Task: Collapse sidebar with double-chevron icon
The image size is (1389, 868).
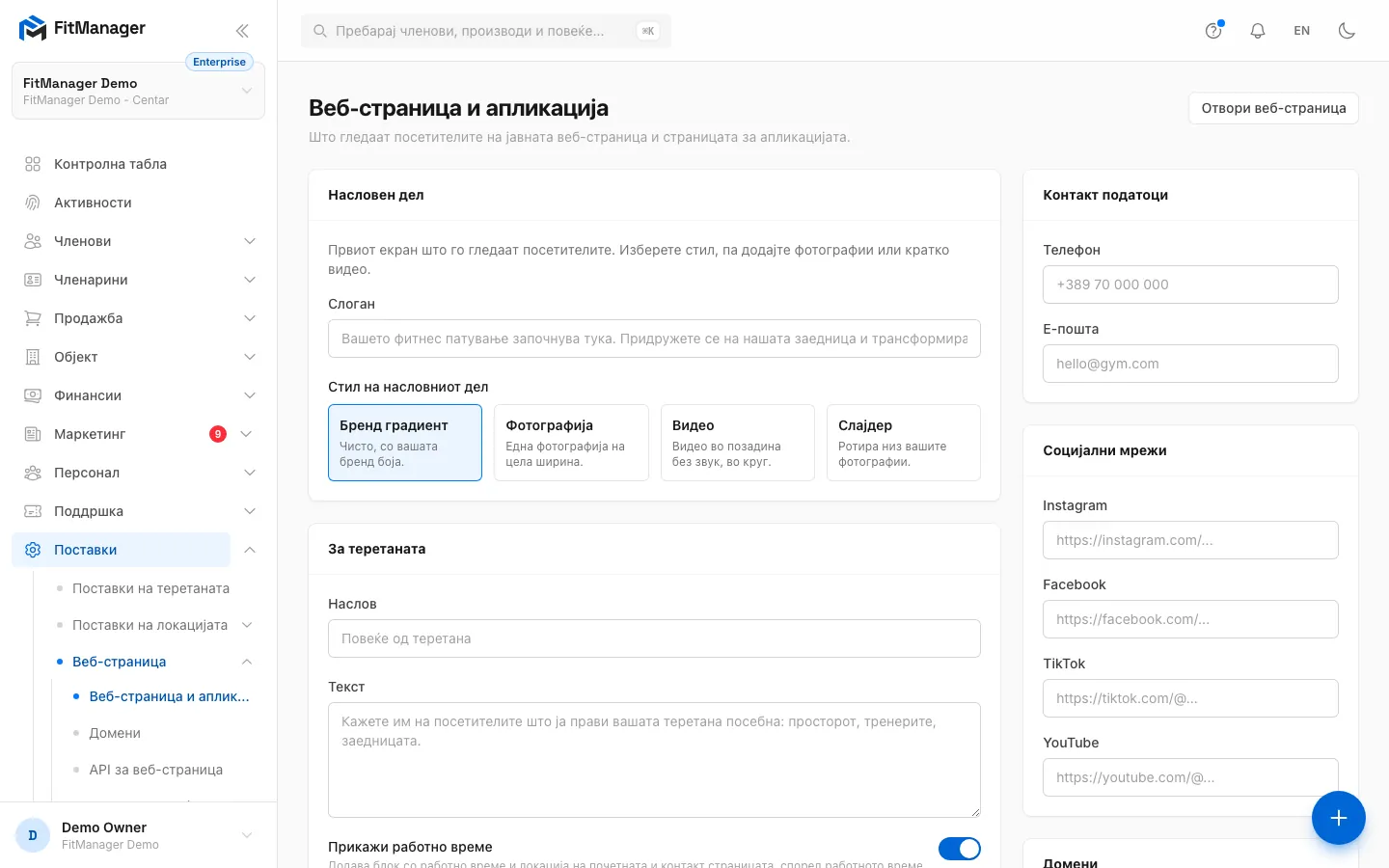Action: click(x=242, y=31)
